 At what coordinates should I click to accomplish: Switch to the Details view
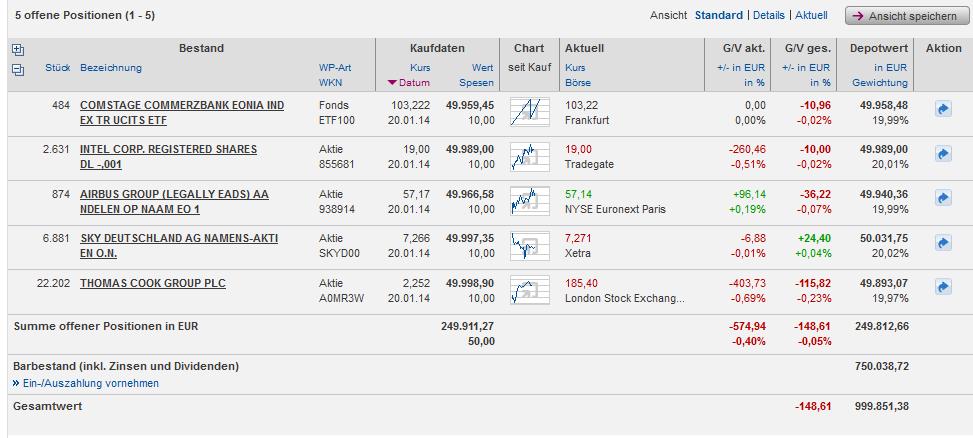click(x=768, y=16)
